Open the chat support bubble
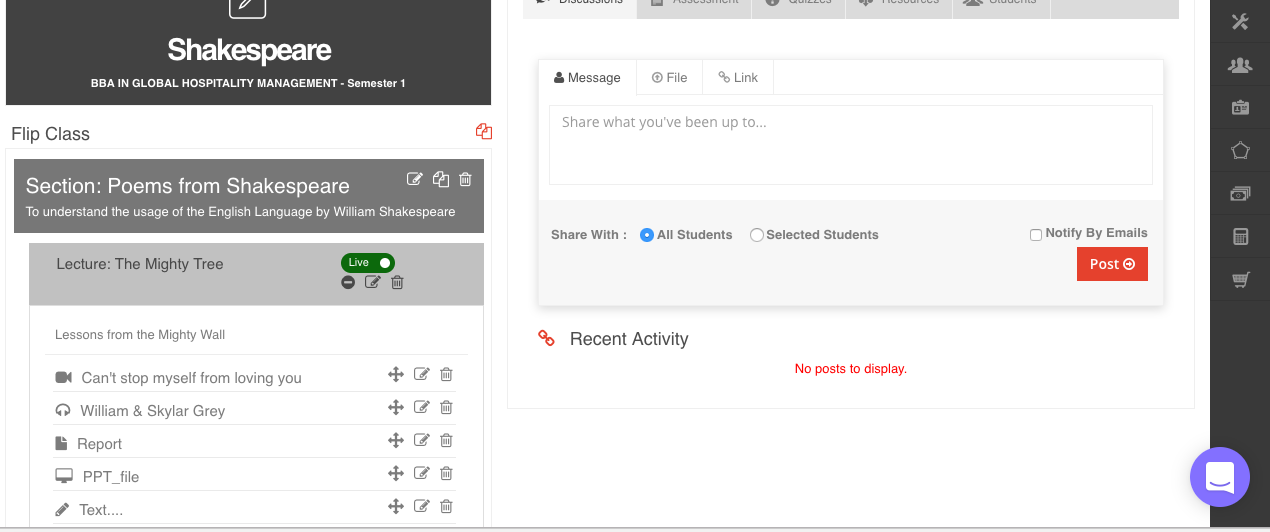Image resolution: width=1270 pixels, height=532 pixels. [1219, 477]
